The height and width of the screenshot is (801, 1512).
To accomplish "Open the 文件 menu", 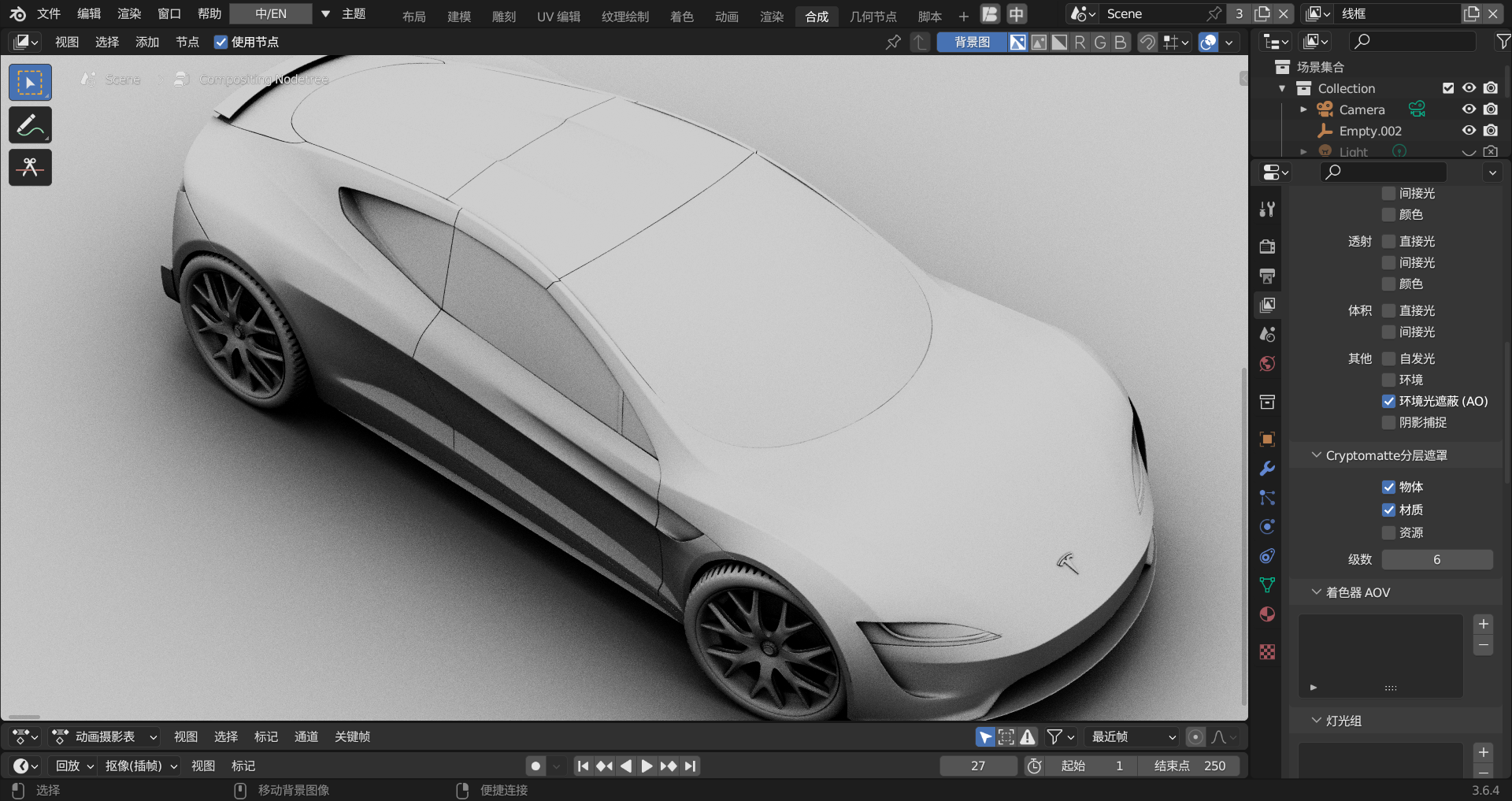I will tap(49, 13).
